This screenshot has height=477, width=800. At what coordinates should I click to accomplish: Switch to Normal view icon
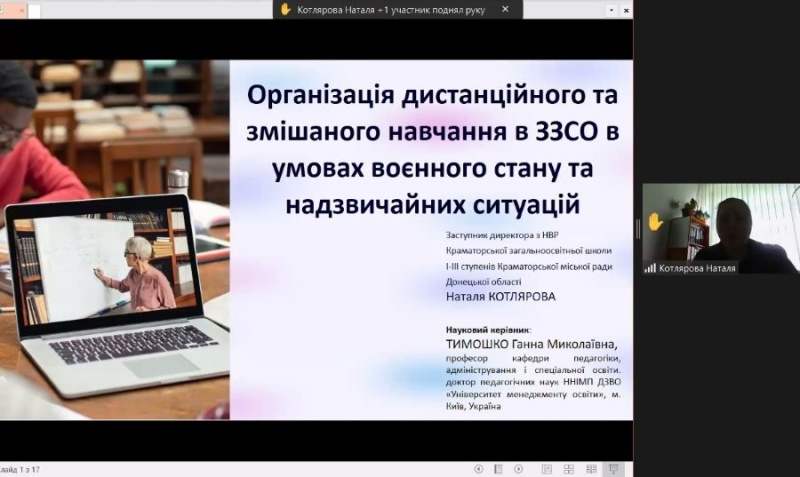pos(546,468)
